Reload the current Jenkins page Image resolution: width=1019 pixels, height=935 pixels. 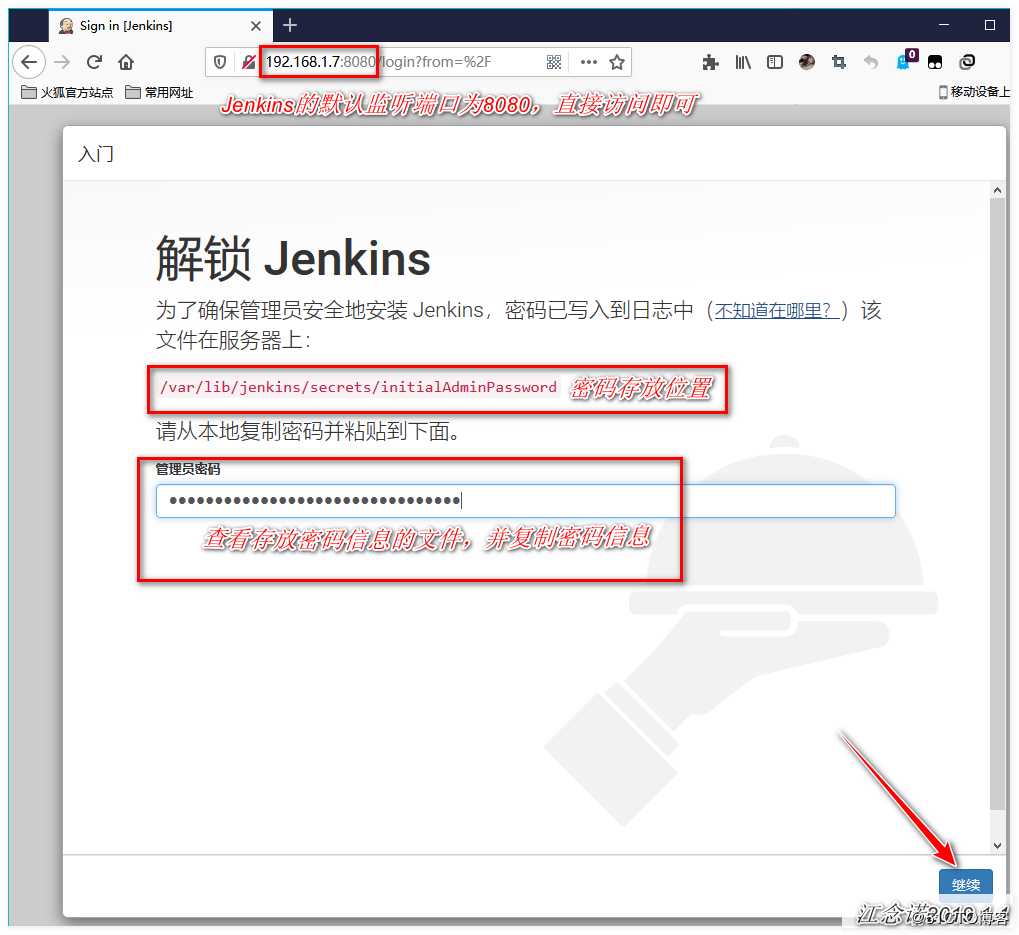pos(94,62)
